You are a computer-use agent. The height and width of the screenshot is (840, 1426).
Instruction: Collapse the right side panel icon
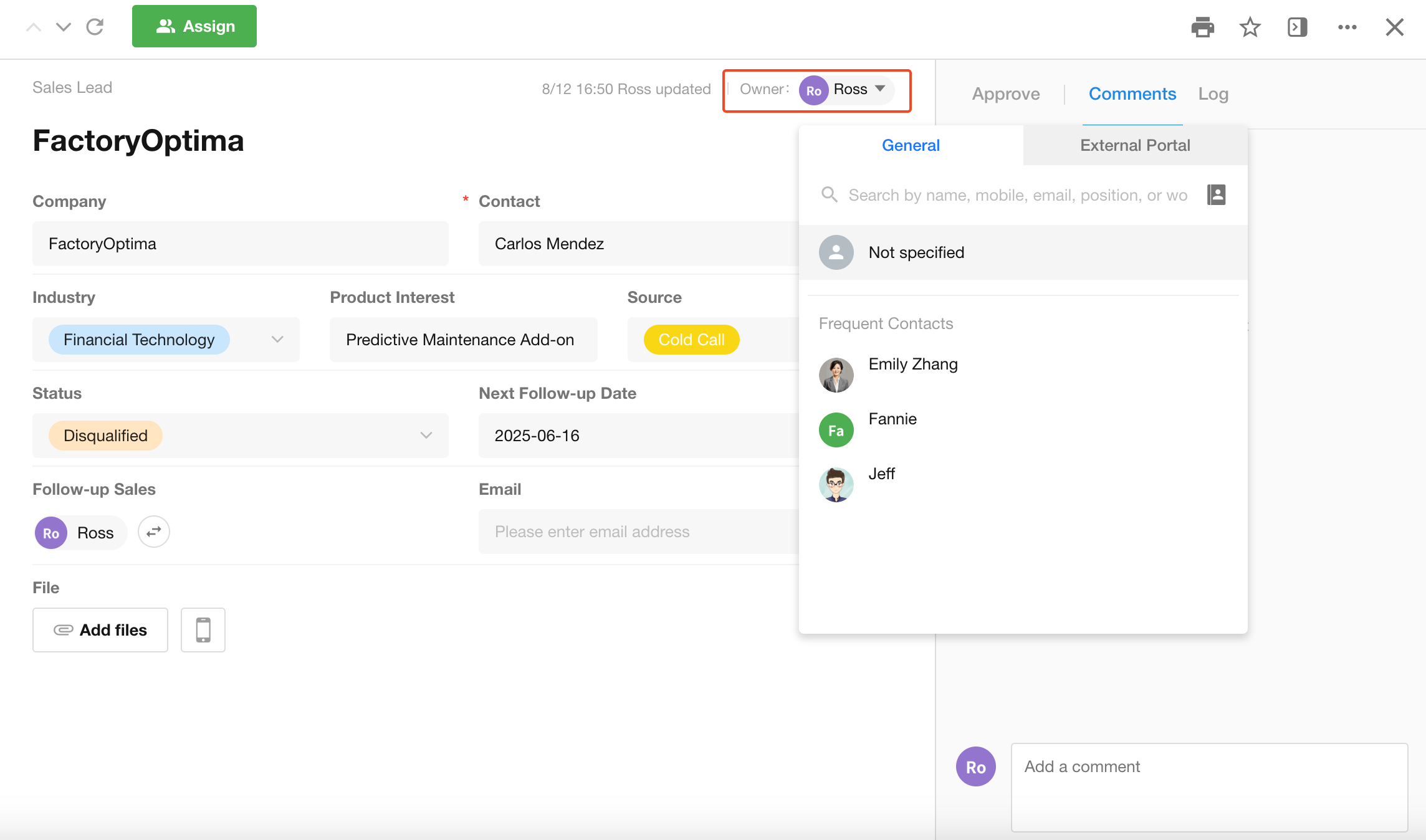1297,27
